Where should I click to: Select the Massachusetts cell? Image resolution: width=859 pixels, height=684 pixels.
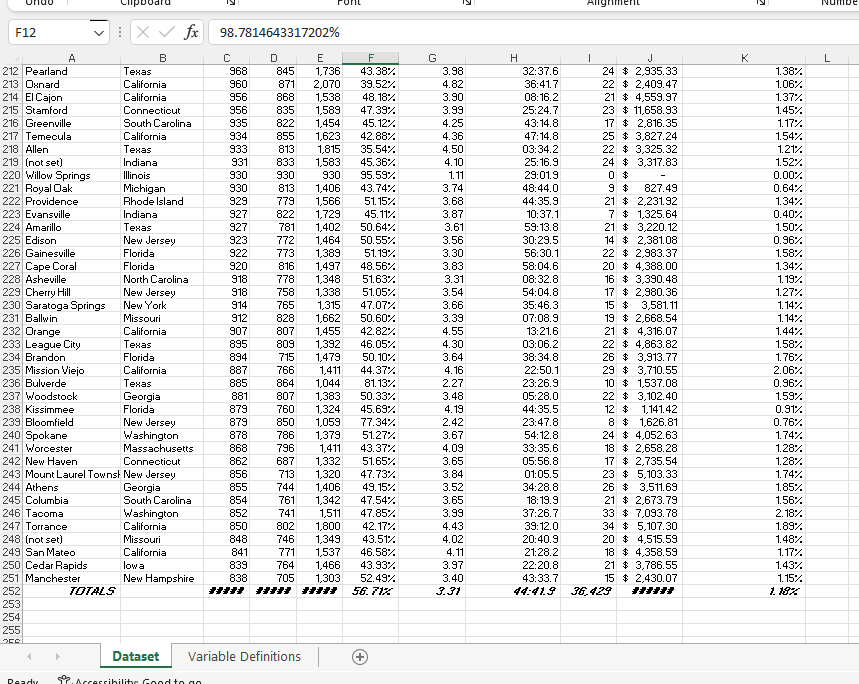(162, 448)
